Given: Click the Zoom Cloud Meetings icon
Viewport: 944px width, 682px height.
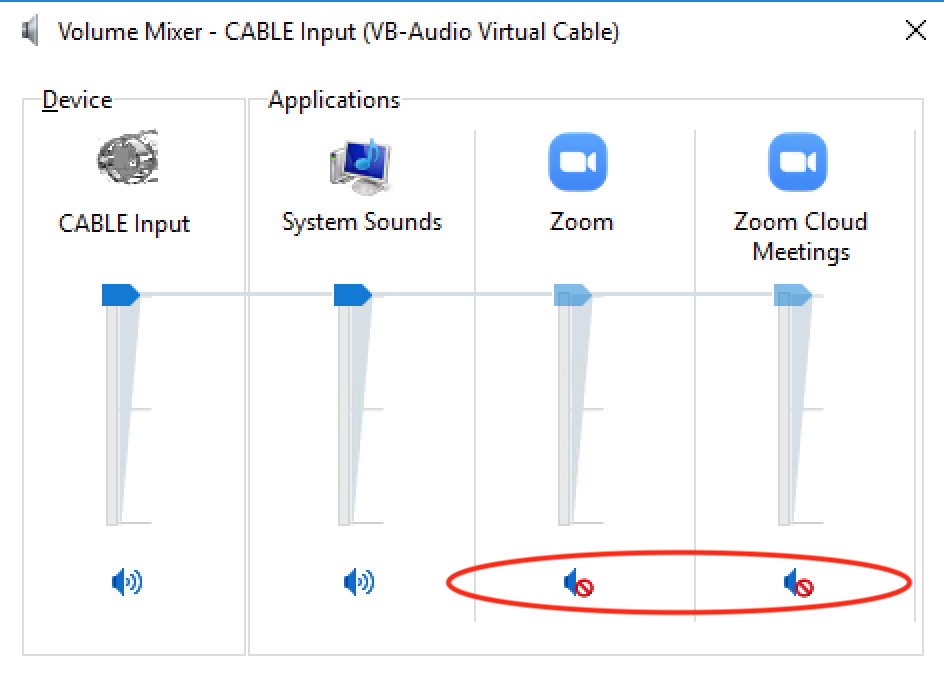Looking at the screenshot, I should (x=798, y=162).
